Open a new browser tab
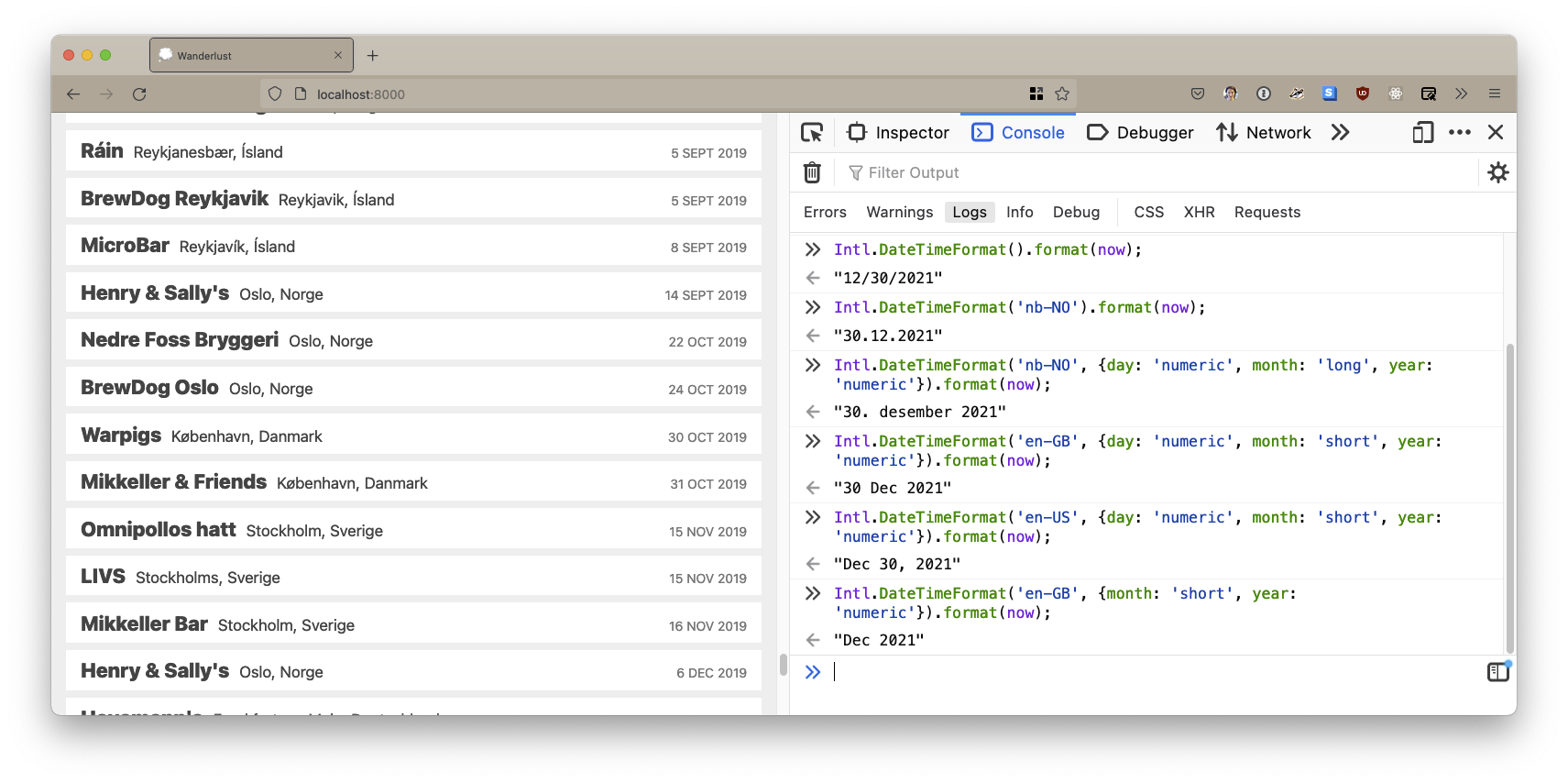The image size is (1568, 783). (x=372, y=56)
